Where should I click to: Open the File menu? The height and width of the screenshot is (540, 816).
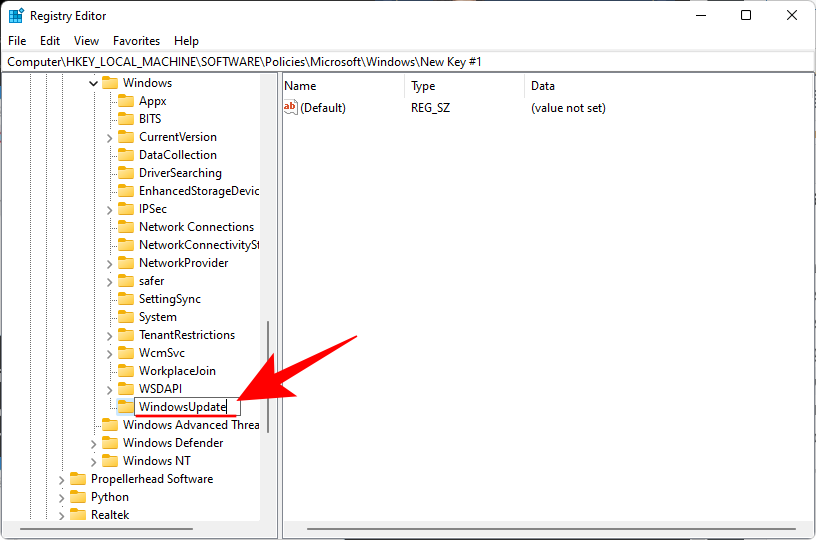click(17, 41)
